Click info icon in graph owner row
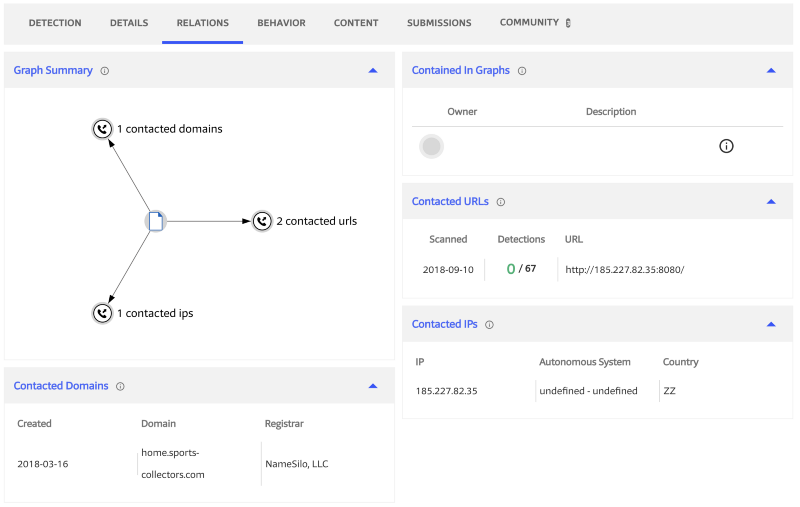The width and height of the screenshot is (800, 507). (727, 146)
